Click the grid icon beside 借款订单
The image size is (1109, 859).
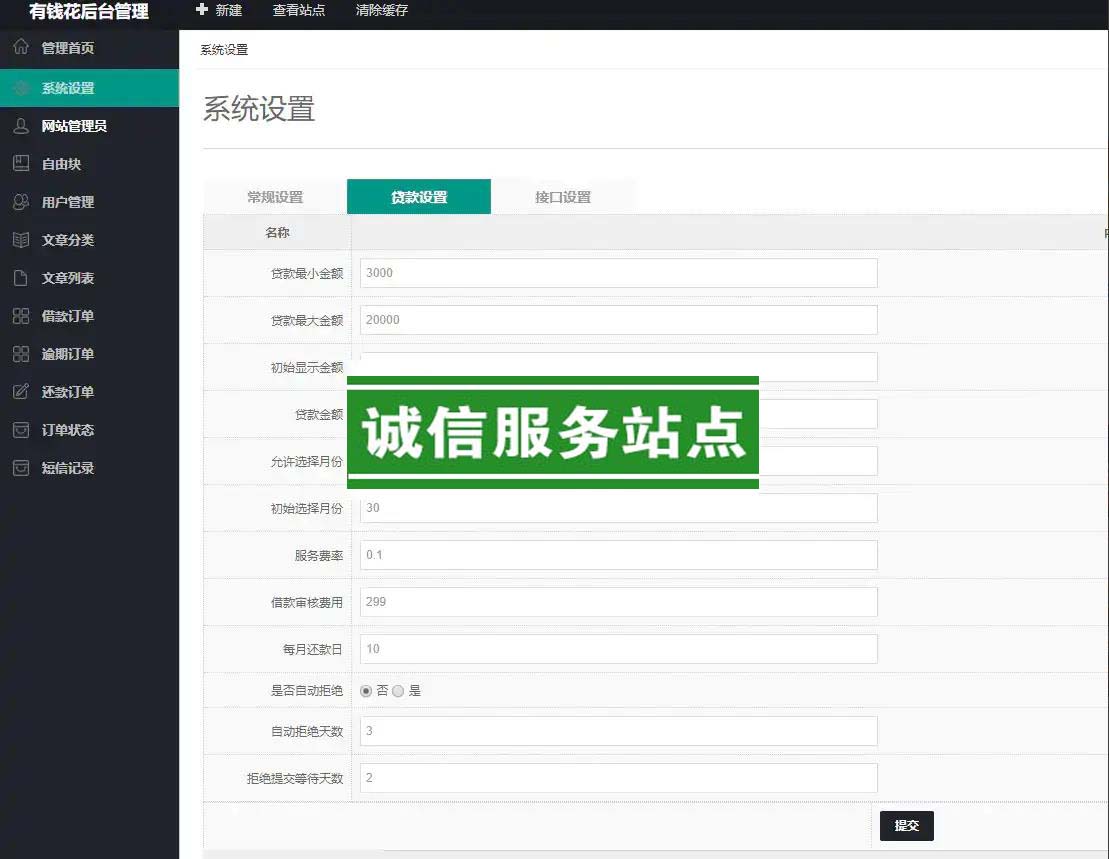[21, 316]
